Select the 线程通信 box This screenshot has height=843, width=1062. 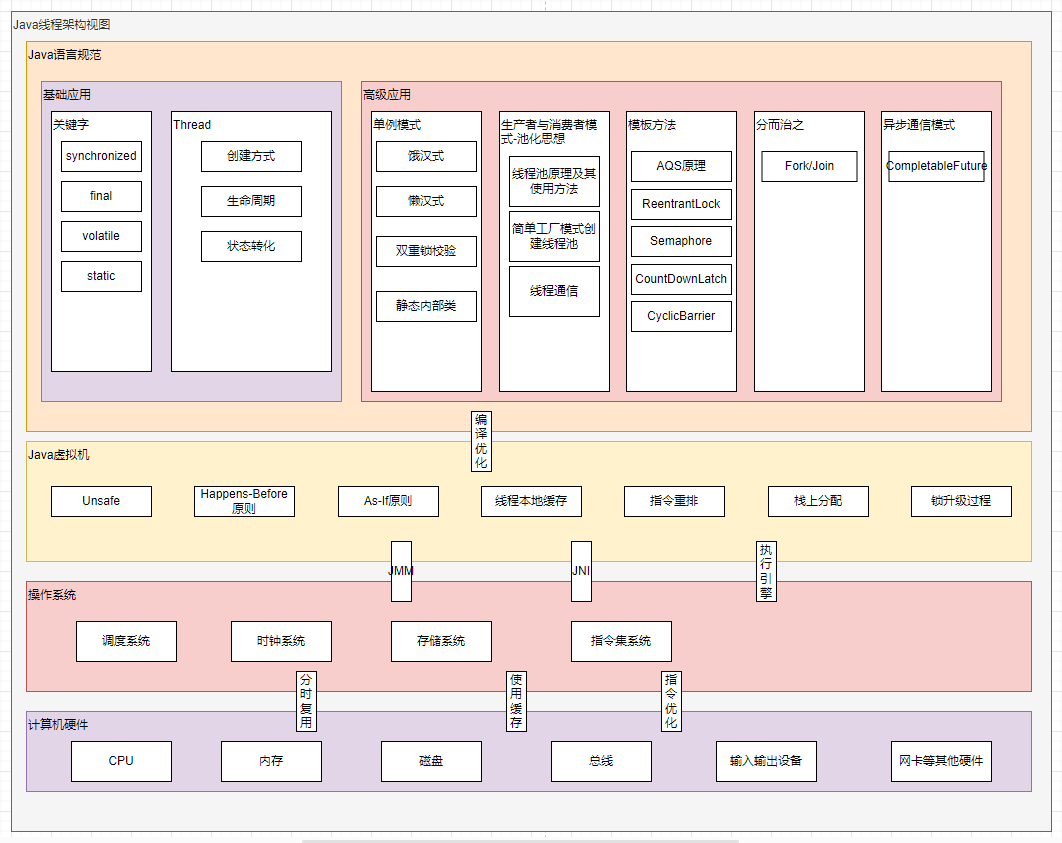pyautogui.click(x=554, y=291)
